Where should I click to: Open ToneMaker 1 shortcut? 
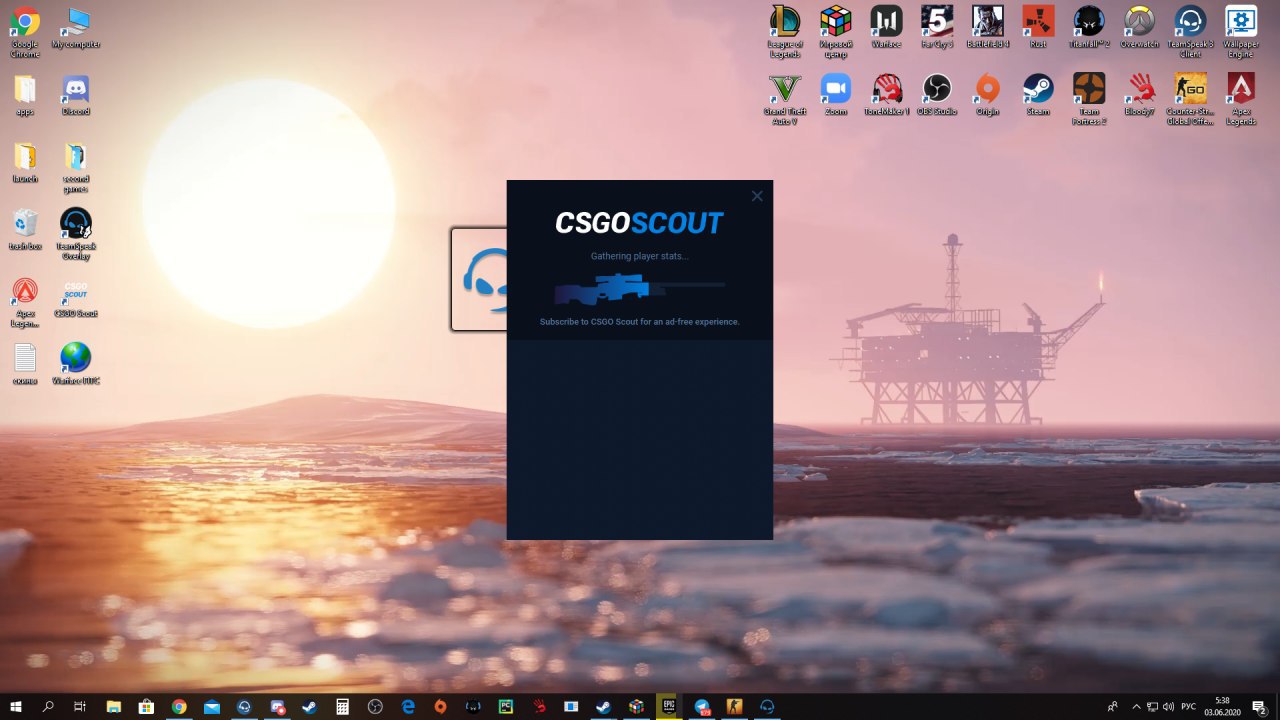886,95
